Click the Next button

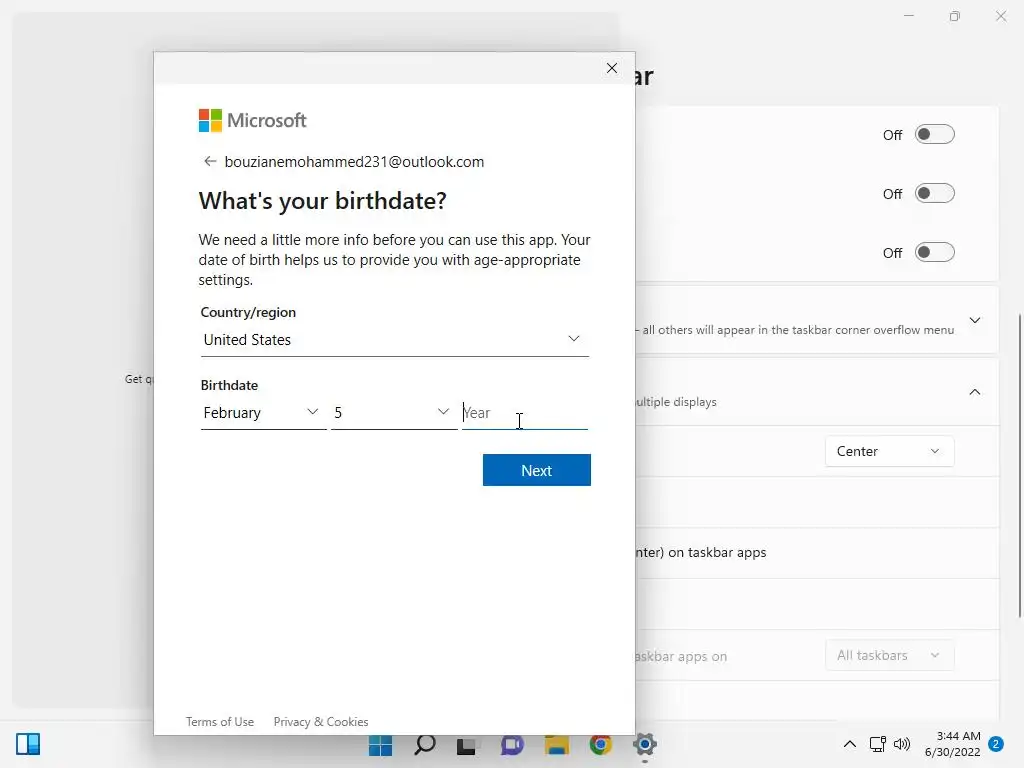tap(537, 470)
